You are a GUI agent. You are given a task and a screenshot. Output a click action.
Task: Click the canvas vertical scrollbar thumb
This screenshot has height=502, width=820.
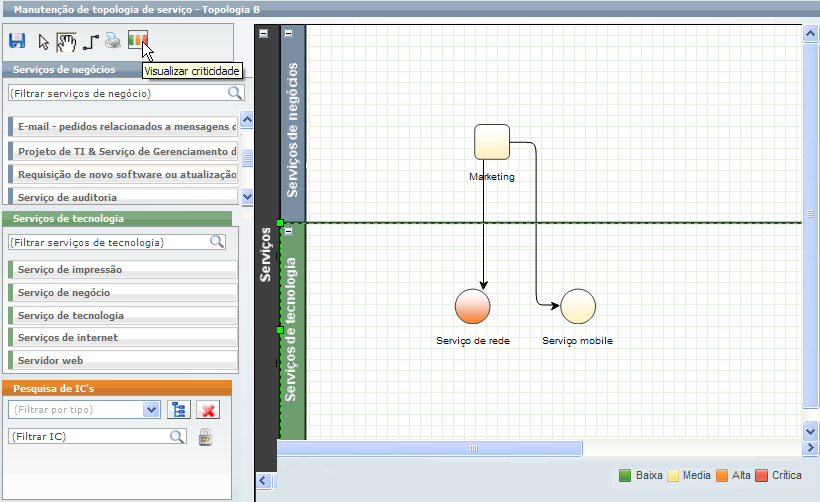811,225
